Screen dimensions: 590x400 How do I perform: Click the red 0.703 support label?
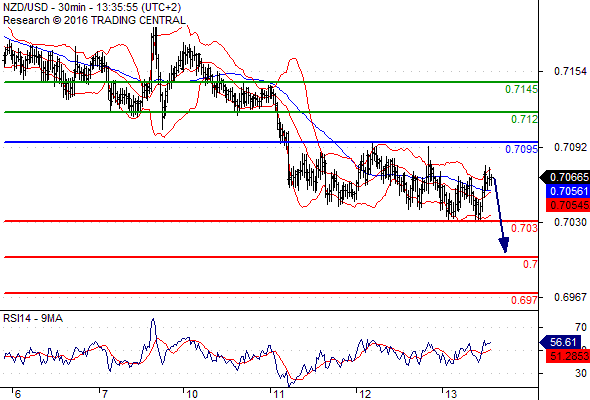tap(524, 228)
